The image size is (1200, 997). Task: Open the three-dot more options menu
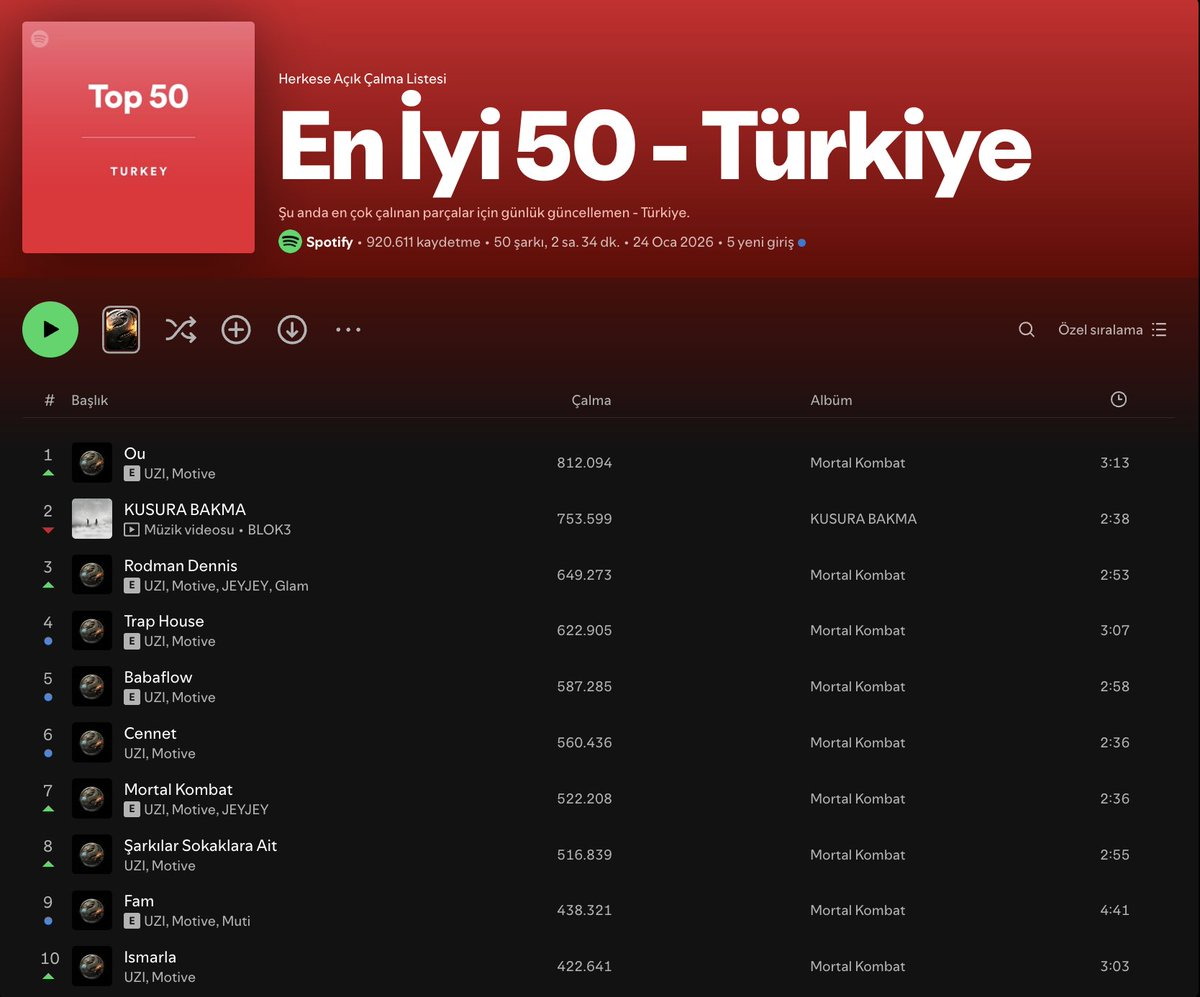pos(348,329)
